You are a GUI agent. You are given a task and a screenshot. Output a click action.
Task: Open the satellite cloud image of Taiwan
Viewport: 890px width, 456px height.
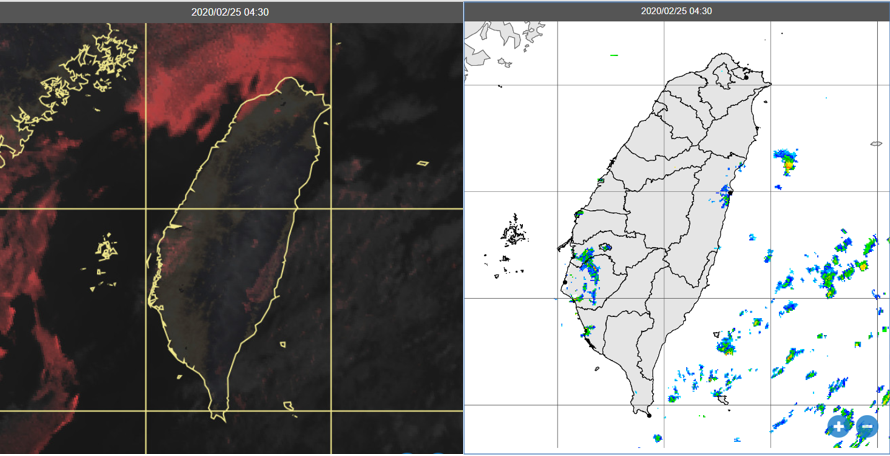[x=231, y=239]
